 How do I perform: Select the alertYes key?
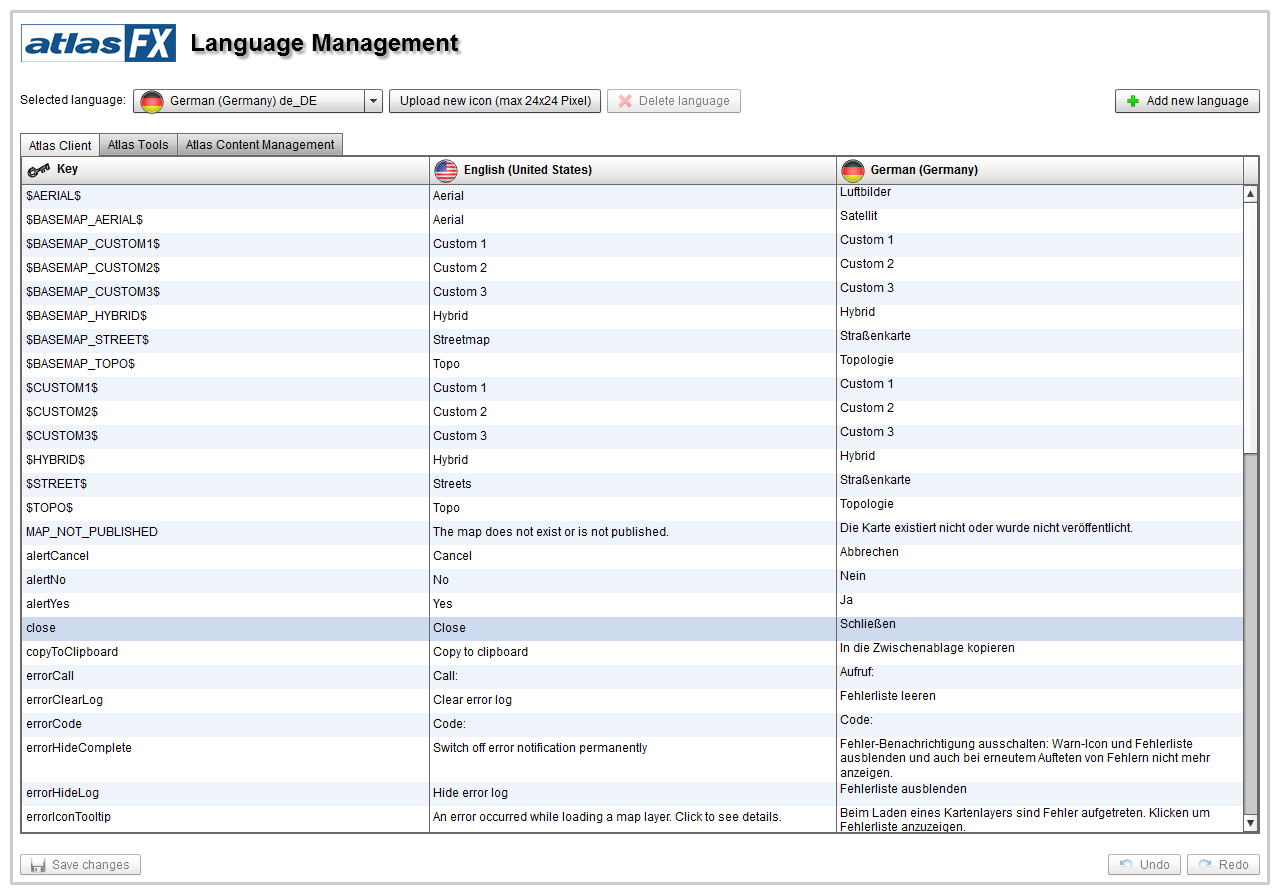click(x=48, y=604)
